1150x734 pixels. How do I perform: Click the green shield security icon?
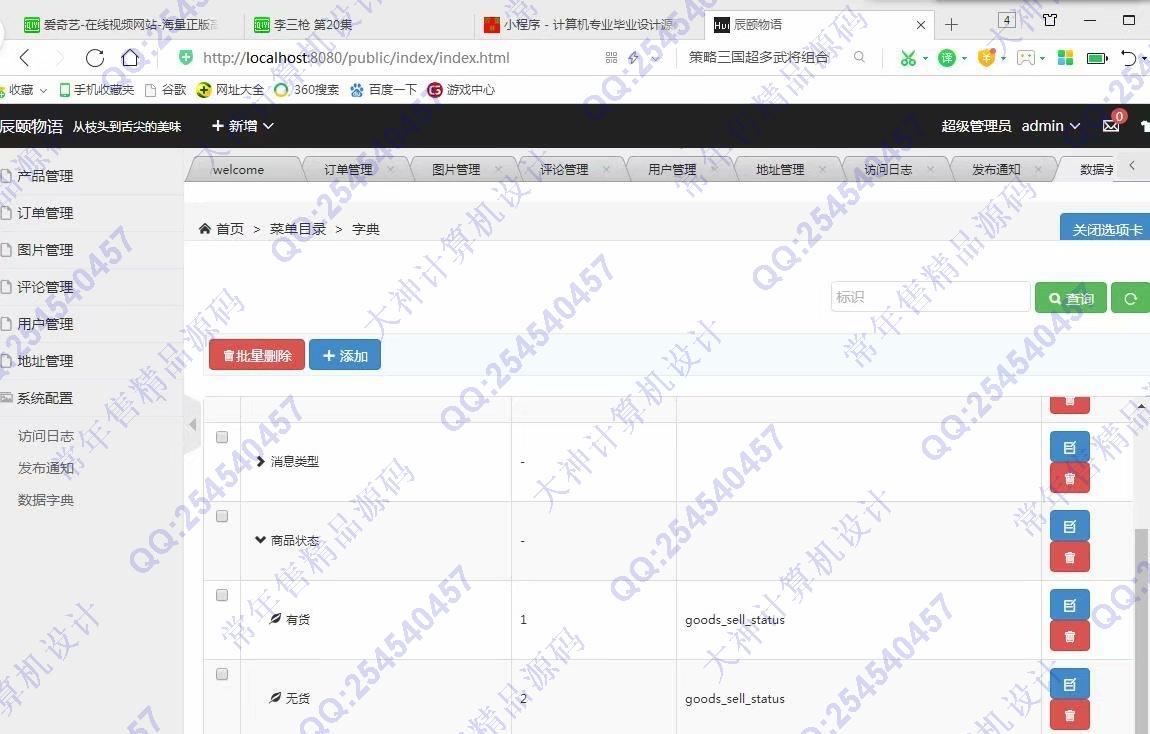click(x=186, y=57)
